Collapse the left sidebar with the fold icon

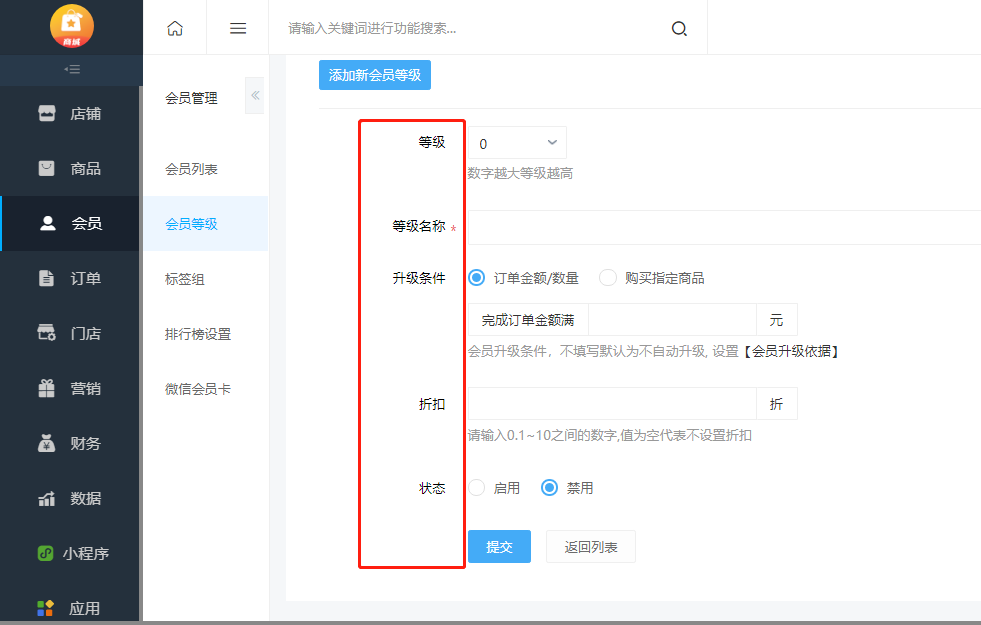[x=72, y=69]
